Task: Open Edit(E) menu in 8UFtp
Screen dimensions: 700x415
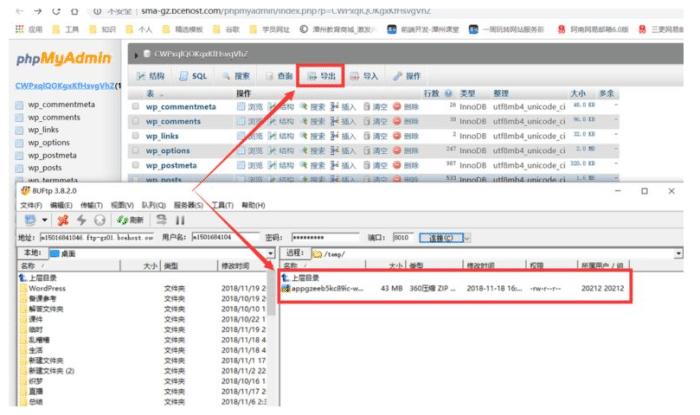Action: [61, 205]
